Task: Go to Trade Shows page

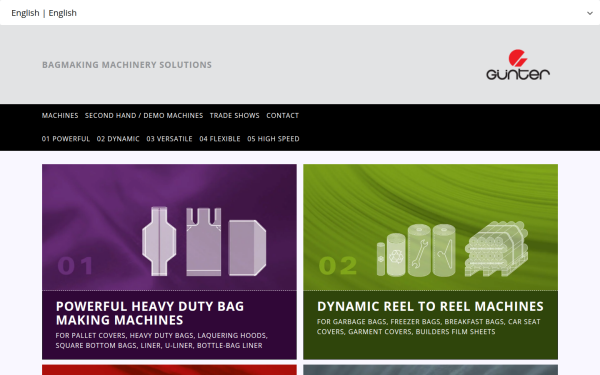Action: [x=235, y=116]
